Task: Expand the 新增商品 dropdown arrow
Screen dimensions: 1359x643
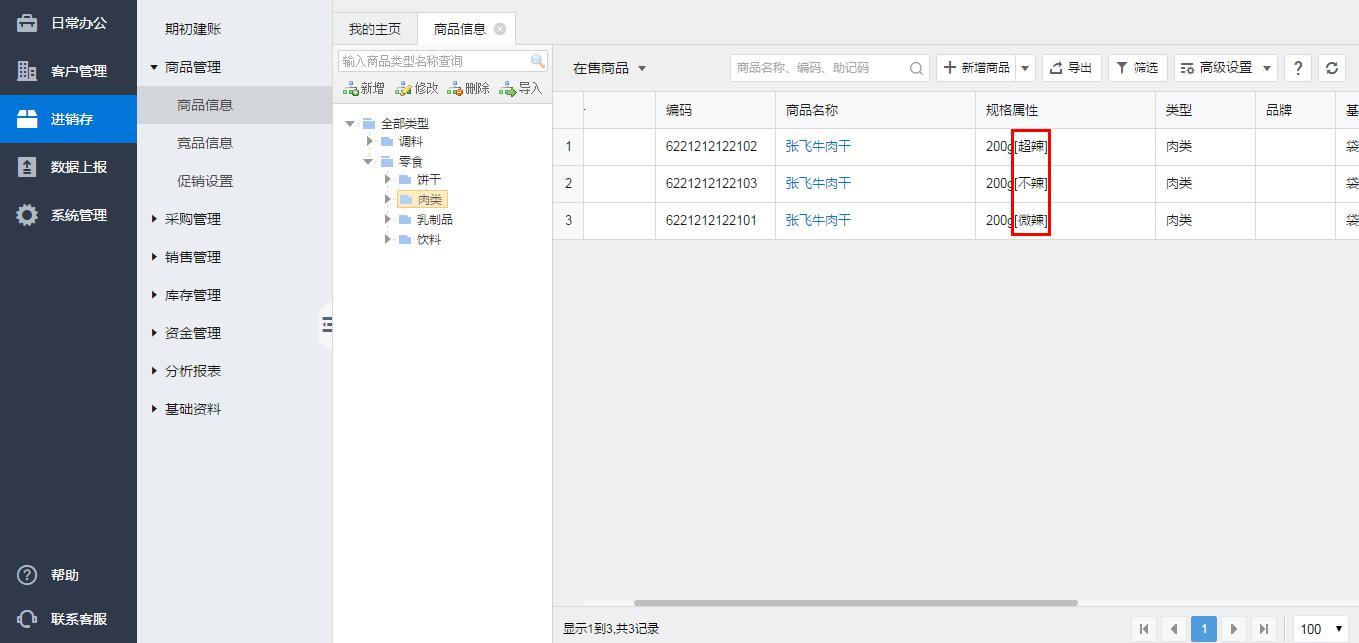Action: coord(1025,68)
